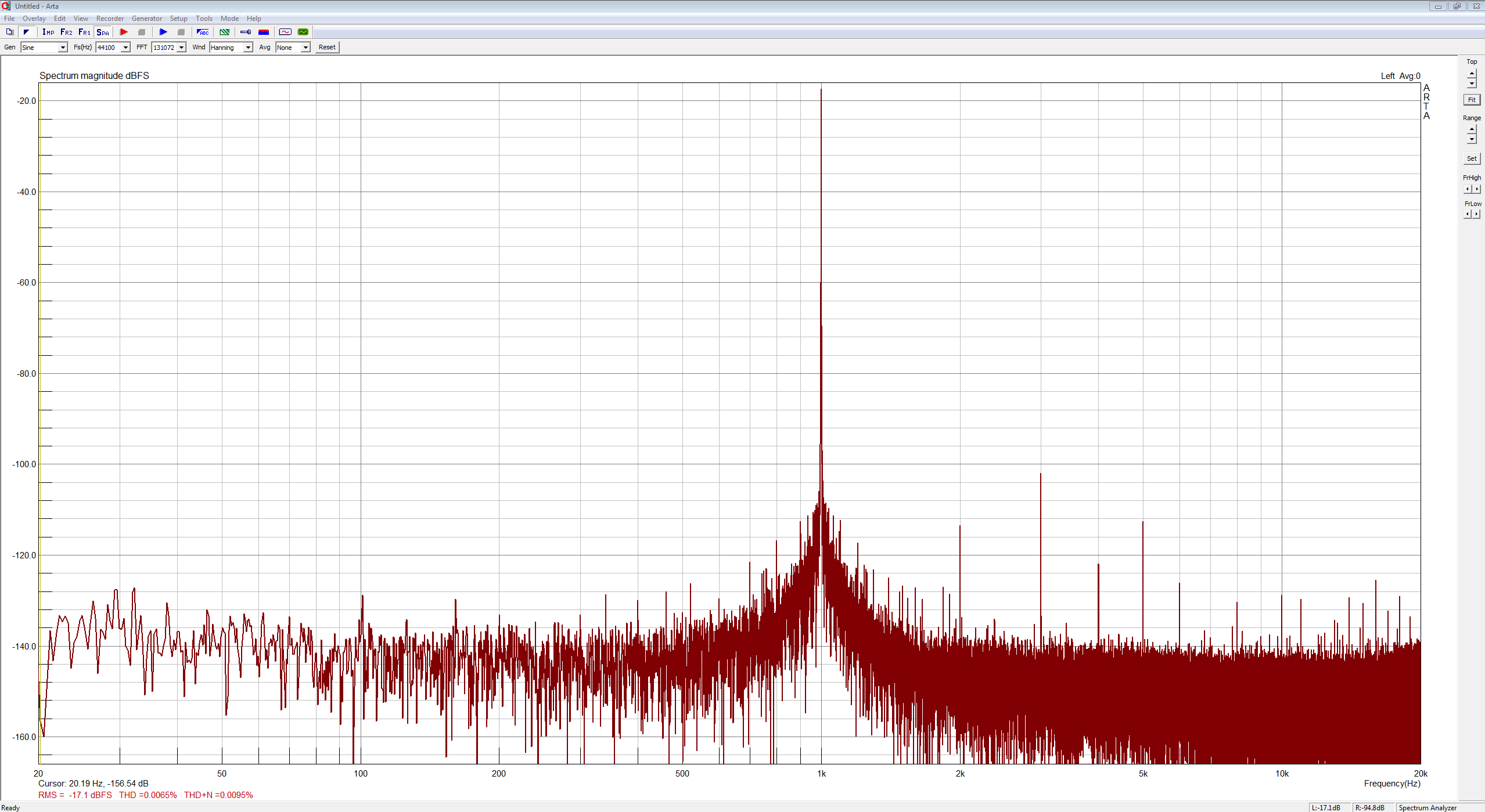The width and height of the screenshot is (1485, 812).
Task: Click the L:-17.1dB status bar level
Action: pyautogui.click(x=1326, y=807)
